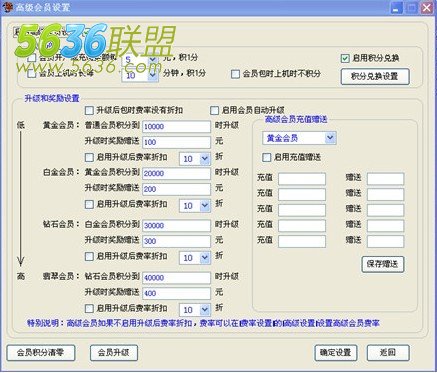Toggle 会员包时上机时不积分 checkbox
This screenshot has width=437, height=373.
coord(235,74)
